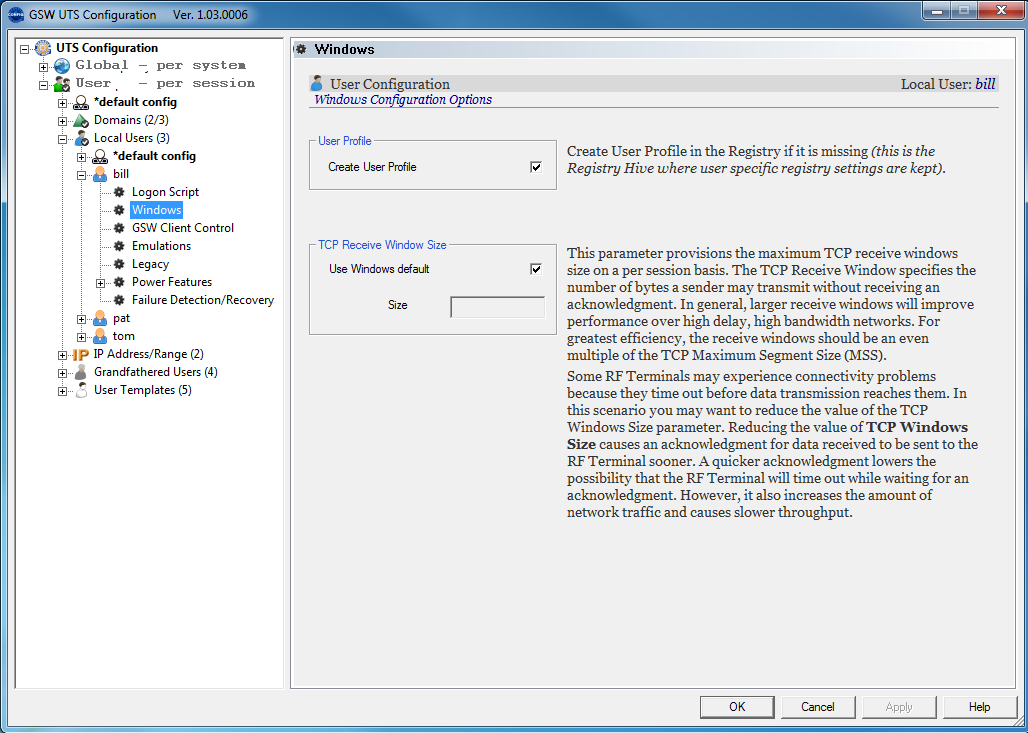Click the TCP Receive Window Size field
Screen dimensions: 1028x733
(498, 307)
